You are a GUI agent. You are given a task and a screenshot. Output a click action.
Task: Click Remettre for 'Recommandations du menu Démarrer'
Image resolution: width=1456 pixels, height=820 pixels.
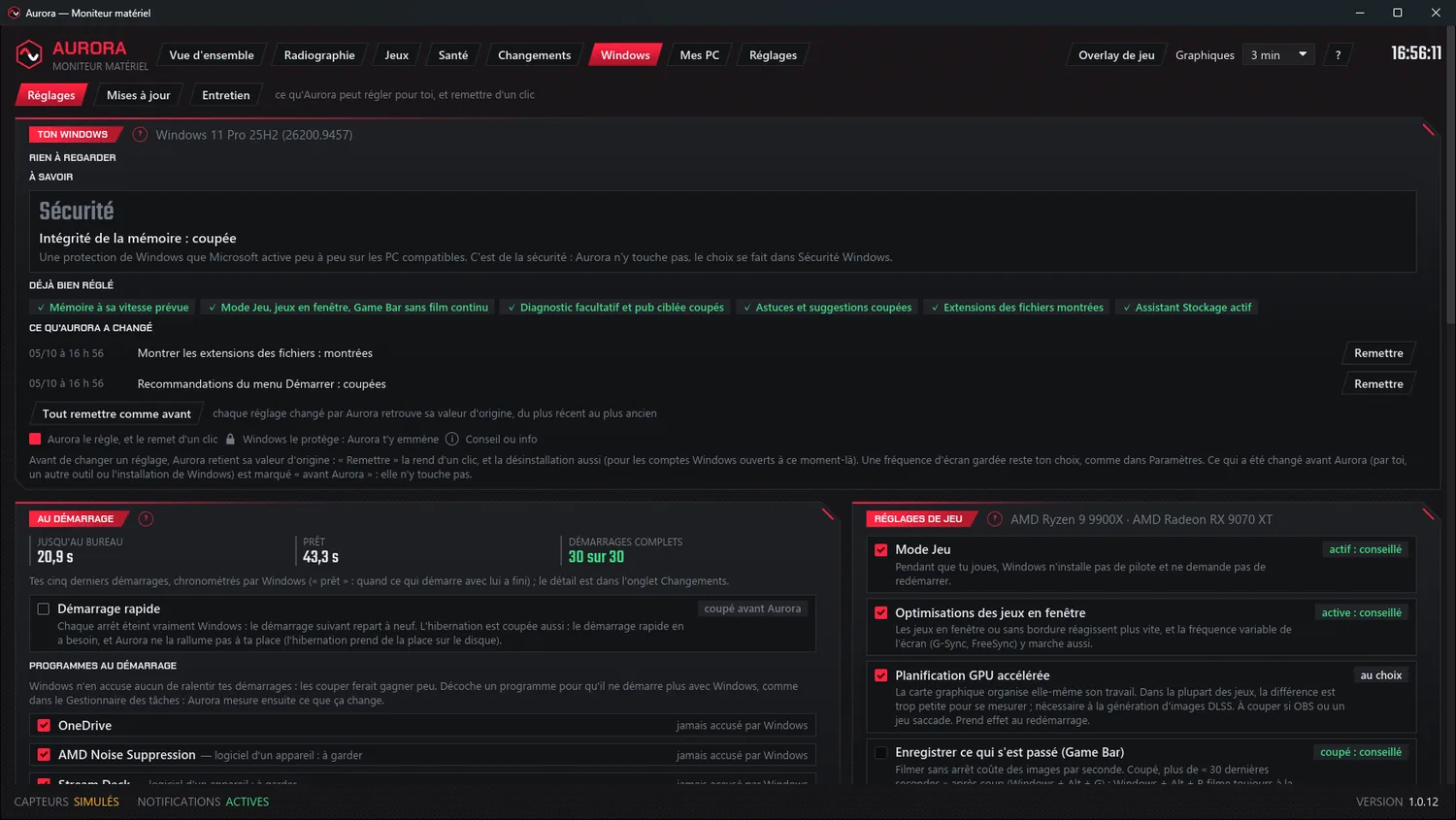tap(1378, 384)
